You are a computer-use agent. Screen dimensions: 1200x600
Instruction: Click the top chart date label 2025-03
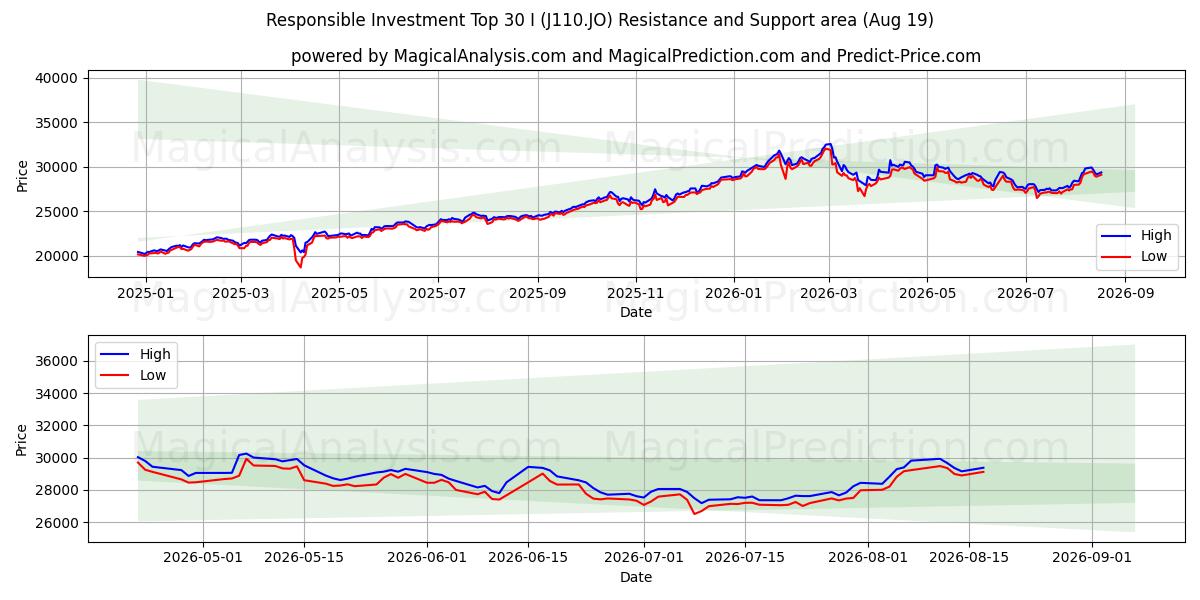(x=241, y=294)
